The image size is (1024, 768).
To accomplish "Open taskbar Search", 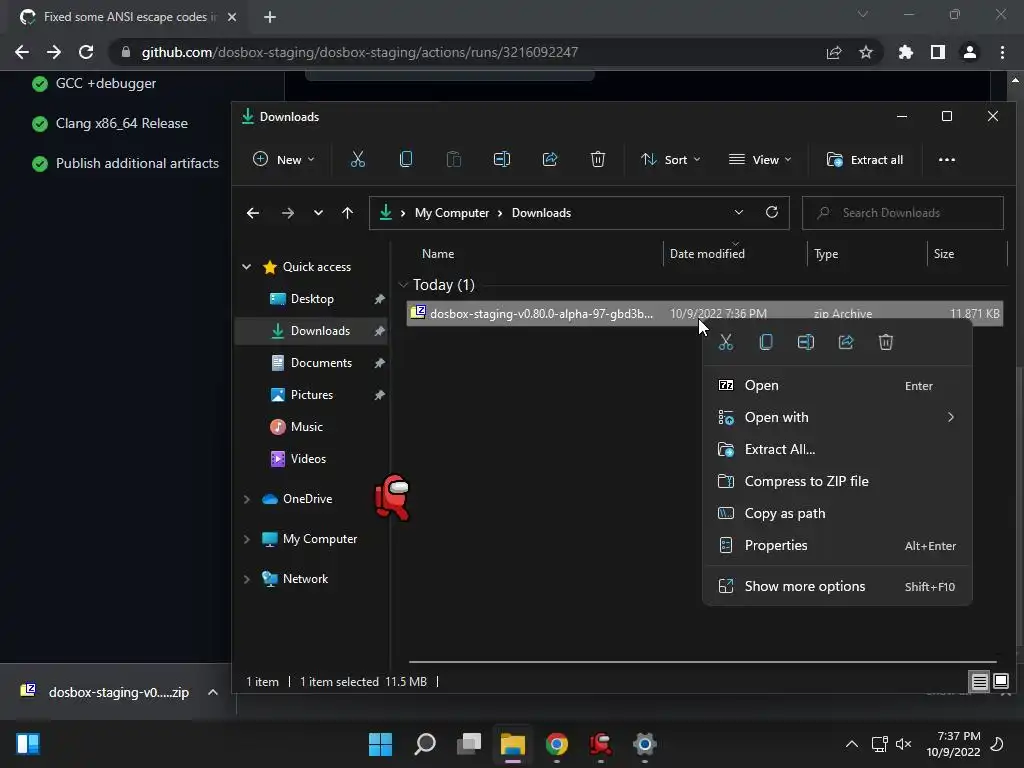I will (x=424, y=744).
